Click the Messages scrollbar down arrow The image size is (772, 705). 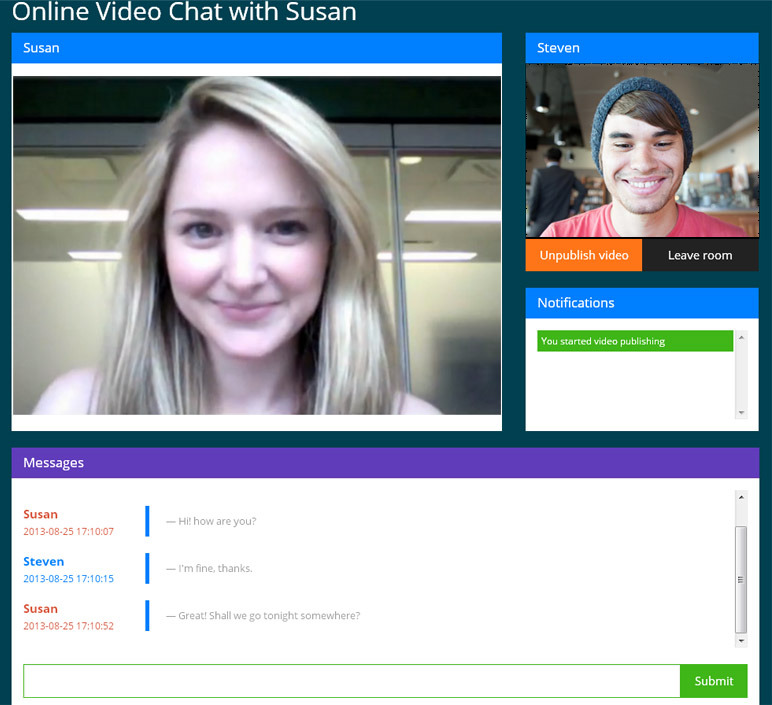(741, 640)
